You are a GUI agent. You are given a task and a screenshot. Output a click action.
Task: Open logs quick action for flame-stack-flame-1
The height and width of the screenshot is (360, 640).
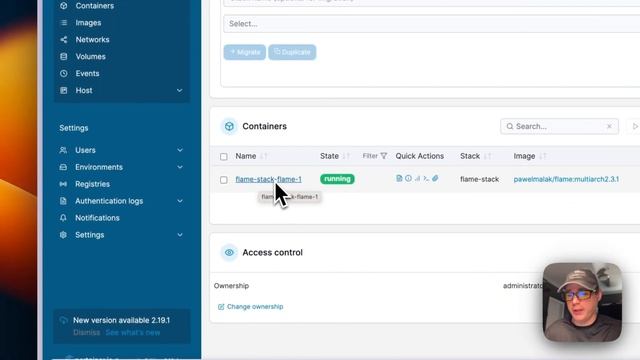399,178
